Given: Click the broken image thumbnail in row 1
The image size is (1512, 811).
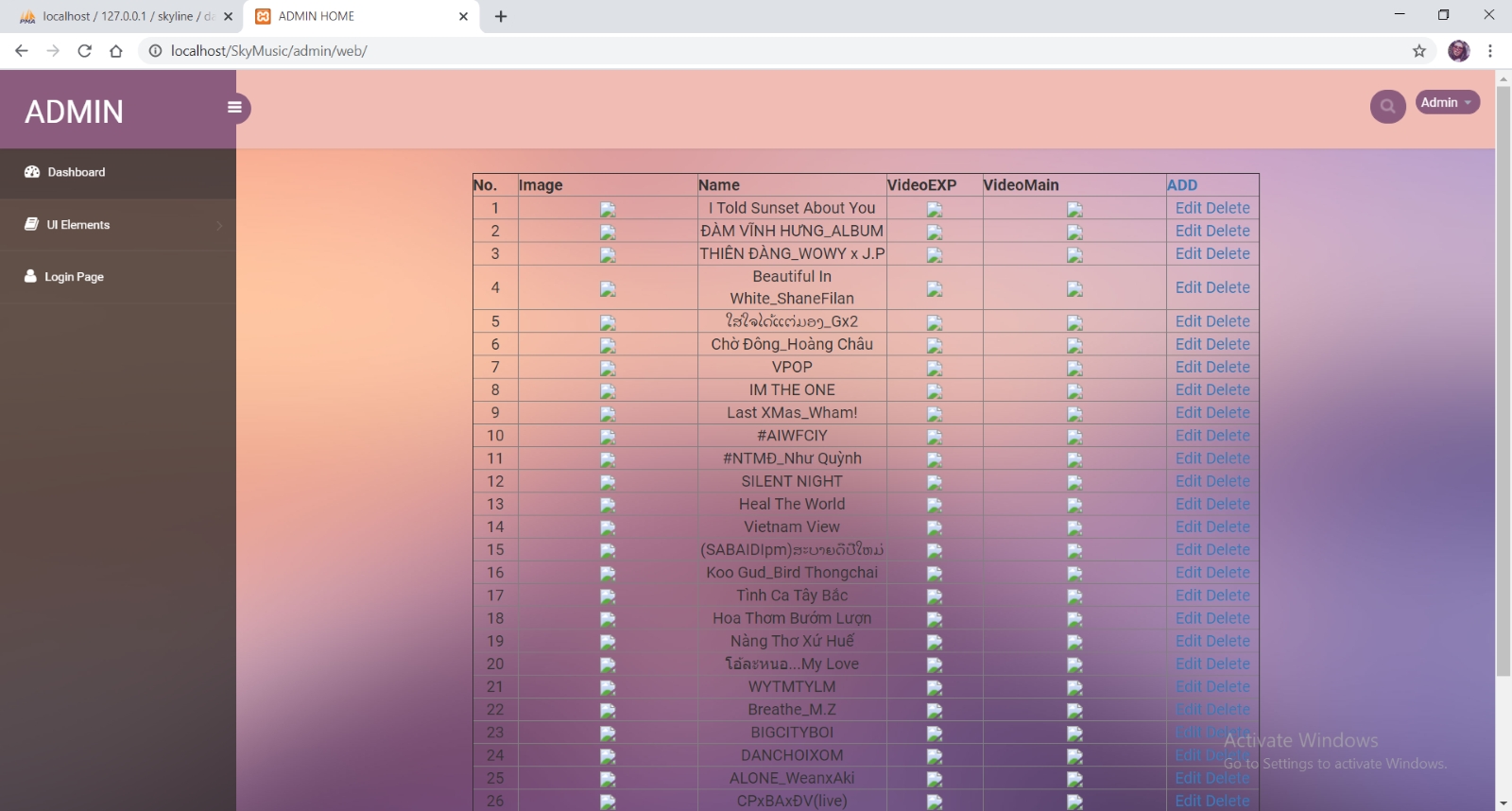Looking at the screenshot, I should [x=608, y=210].
